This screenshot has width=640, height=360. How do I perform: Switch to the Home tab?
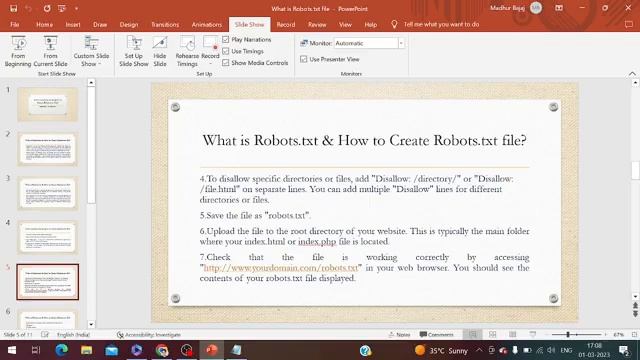pyautogui.click(x=44, y=24)
